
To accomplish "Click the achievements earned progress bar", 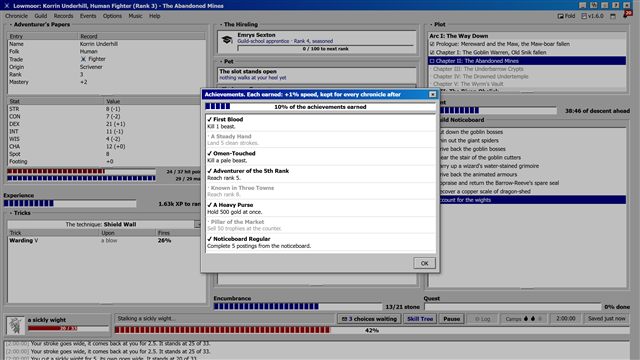I will coord(320,107).
